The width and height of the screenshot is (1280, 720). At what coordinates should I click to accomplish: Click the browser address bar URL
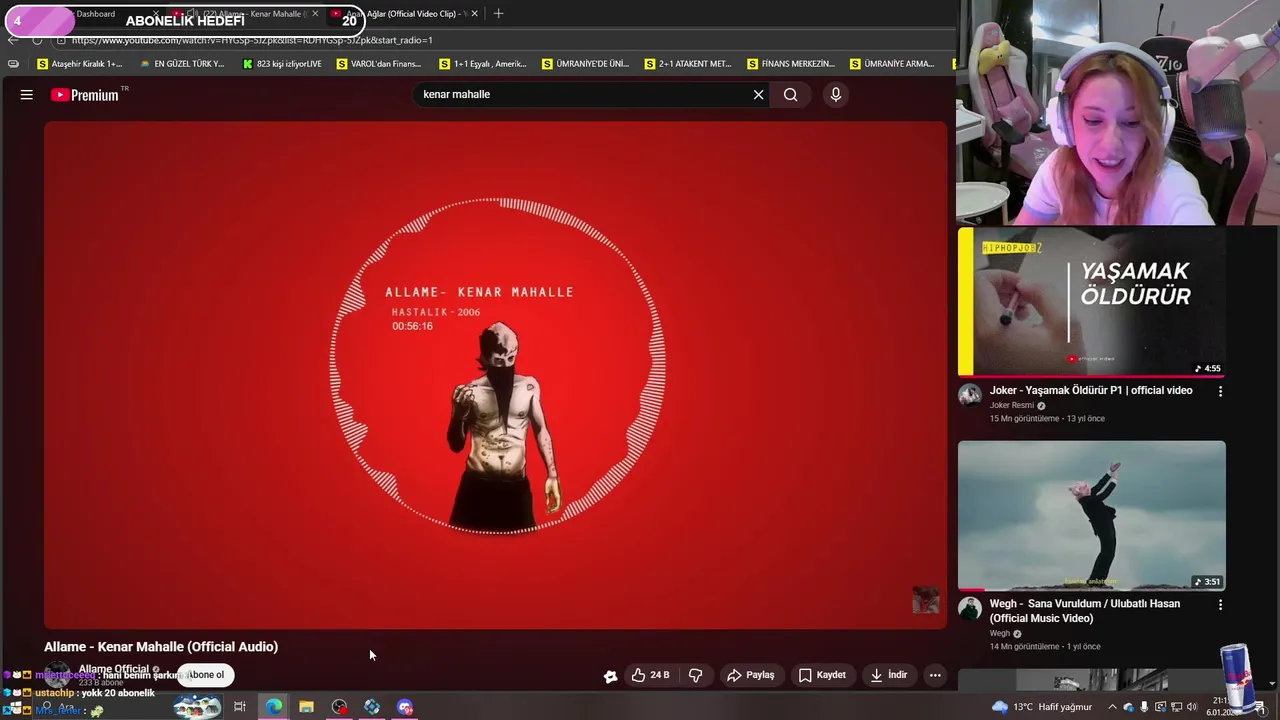coord(252,40)
